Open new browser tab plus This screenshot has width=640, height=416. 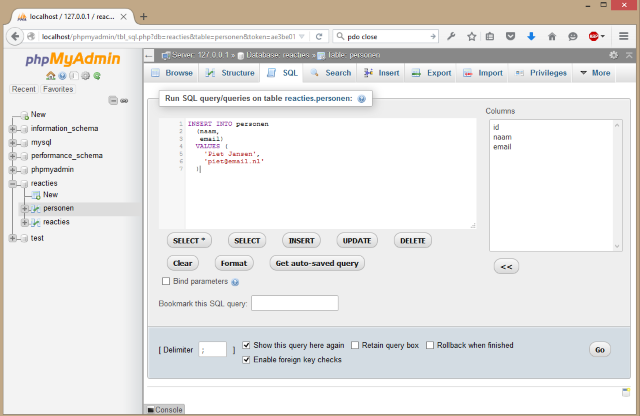tap(143, 16)
